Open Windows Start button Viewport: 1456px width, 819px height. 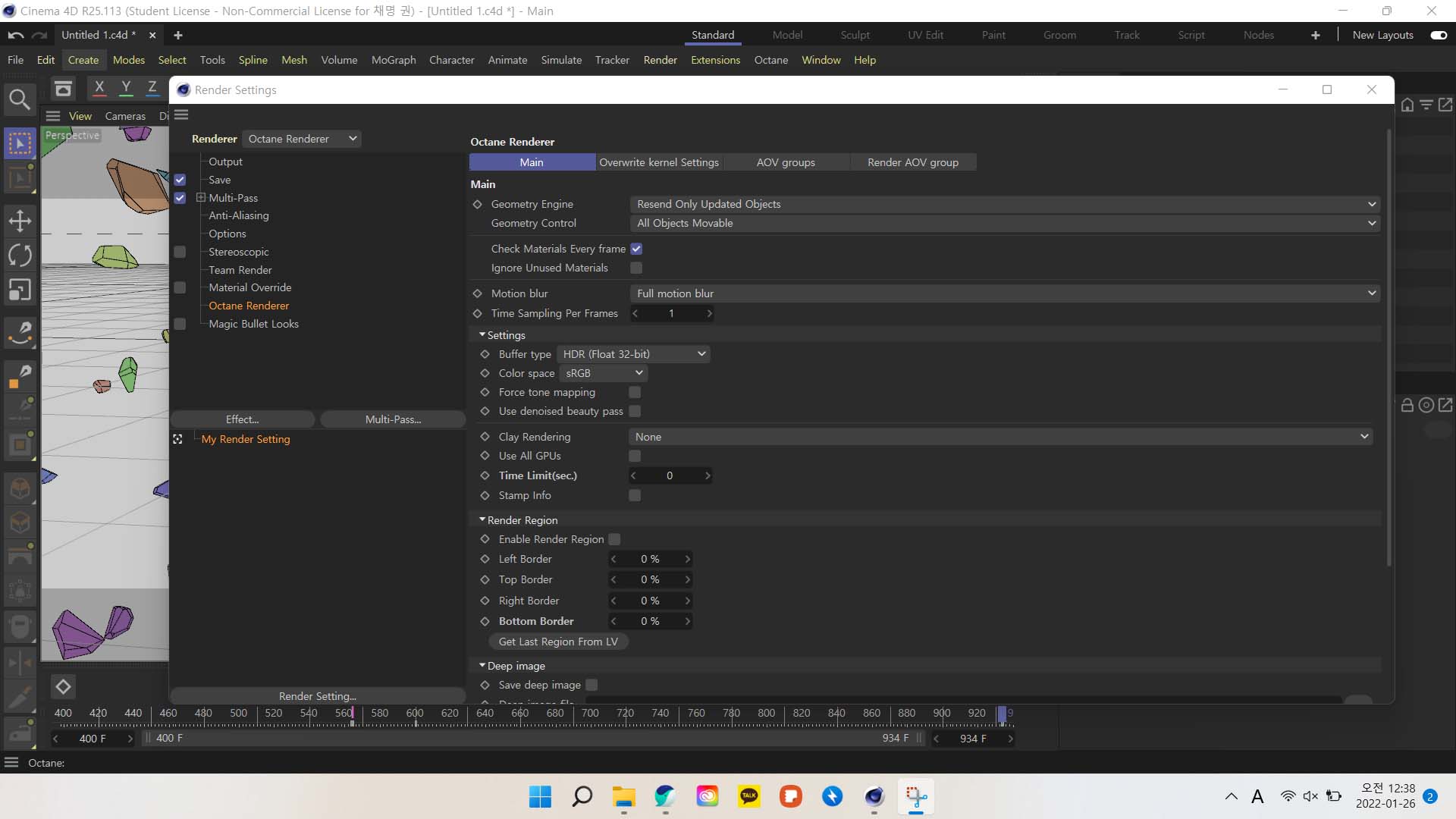tap(540, 797)
